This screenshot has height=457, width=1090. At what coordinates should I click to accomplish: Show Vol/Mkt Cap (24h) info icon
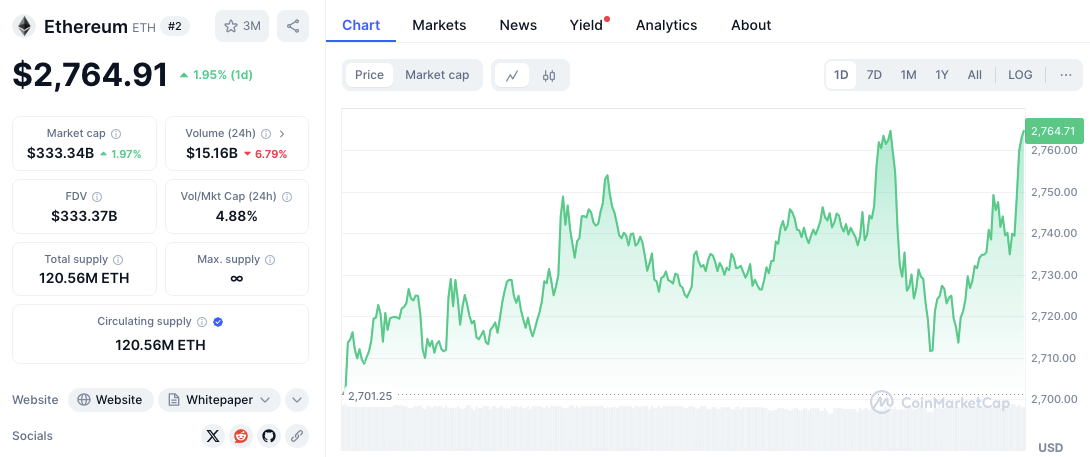pos(287,197)
